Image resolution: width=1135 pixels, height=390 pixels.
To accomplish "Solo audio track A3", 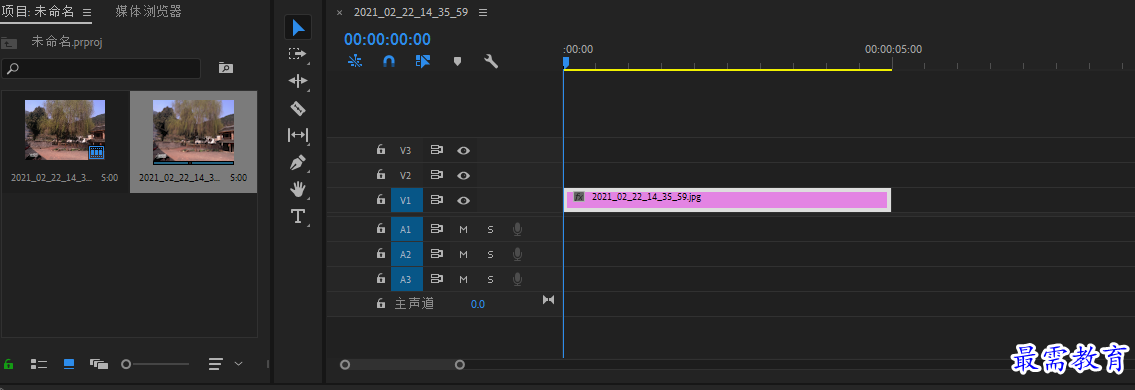I will point(490,279).
